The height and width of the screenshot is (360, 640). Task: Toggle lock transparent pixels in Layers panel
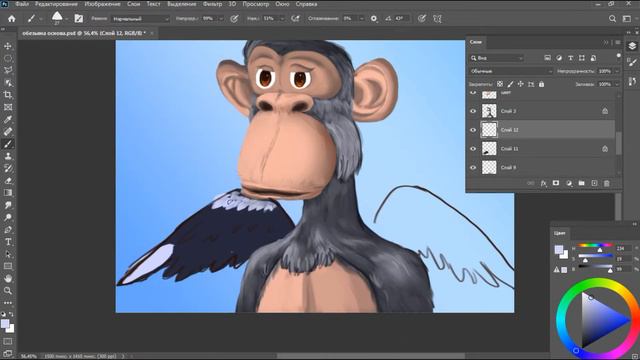500,84
